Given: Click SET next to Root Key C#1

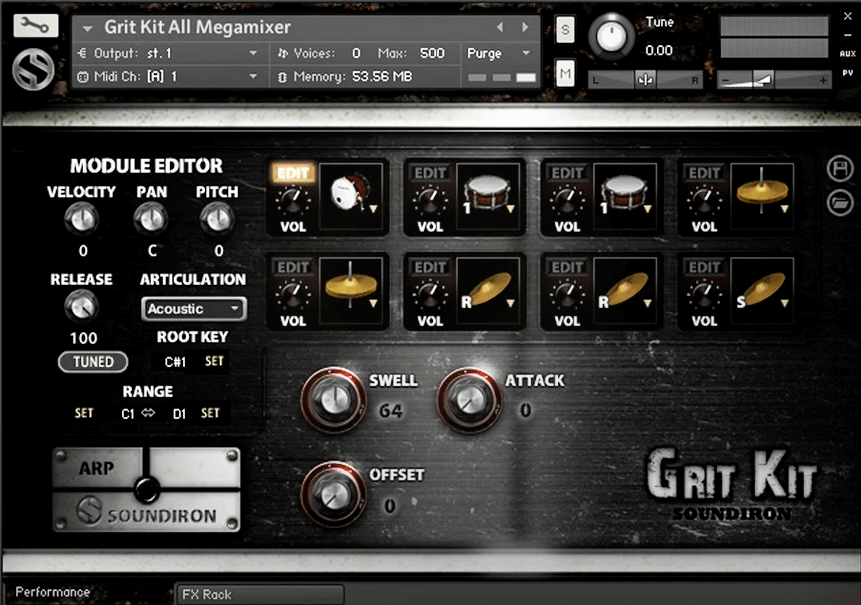Looking at the screenshot, I should (214, 361).
